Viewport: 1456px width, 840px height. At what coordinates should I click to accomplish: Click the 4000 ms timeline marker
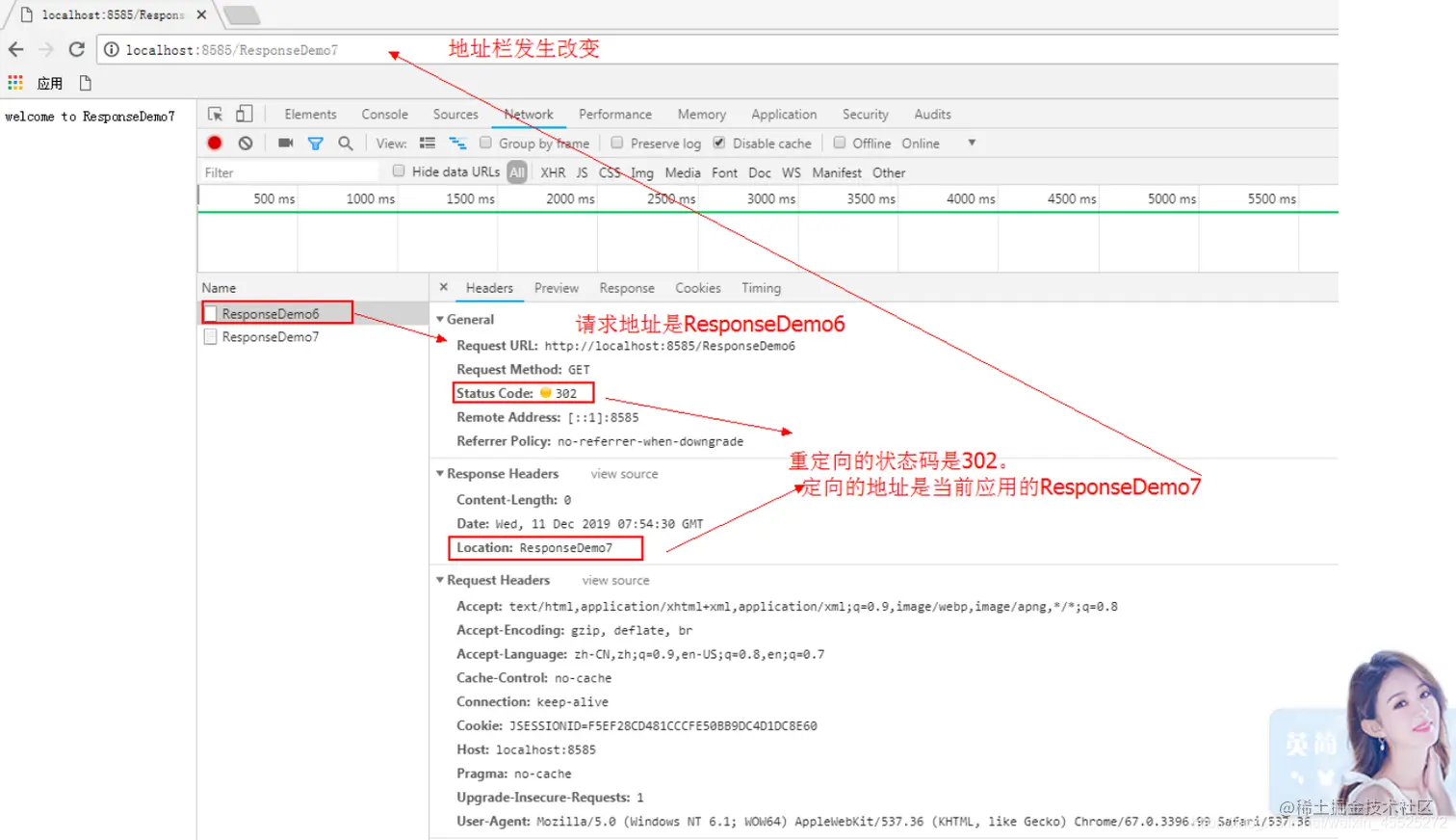pos(971,198)
